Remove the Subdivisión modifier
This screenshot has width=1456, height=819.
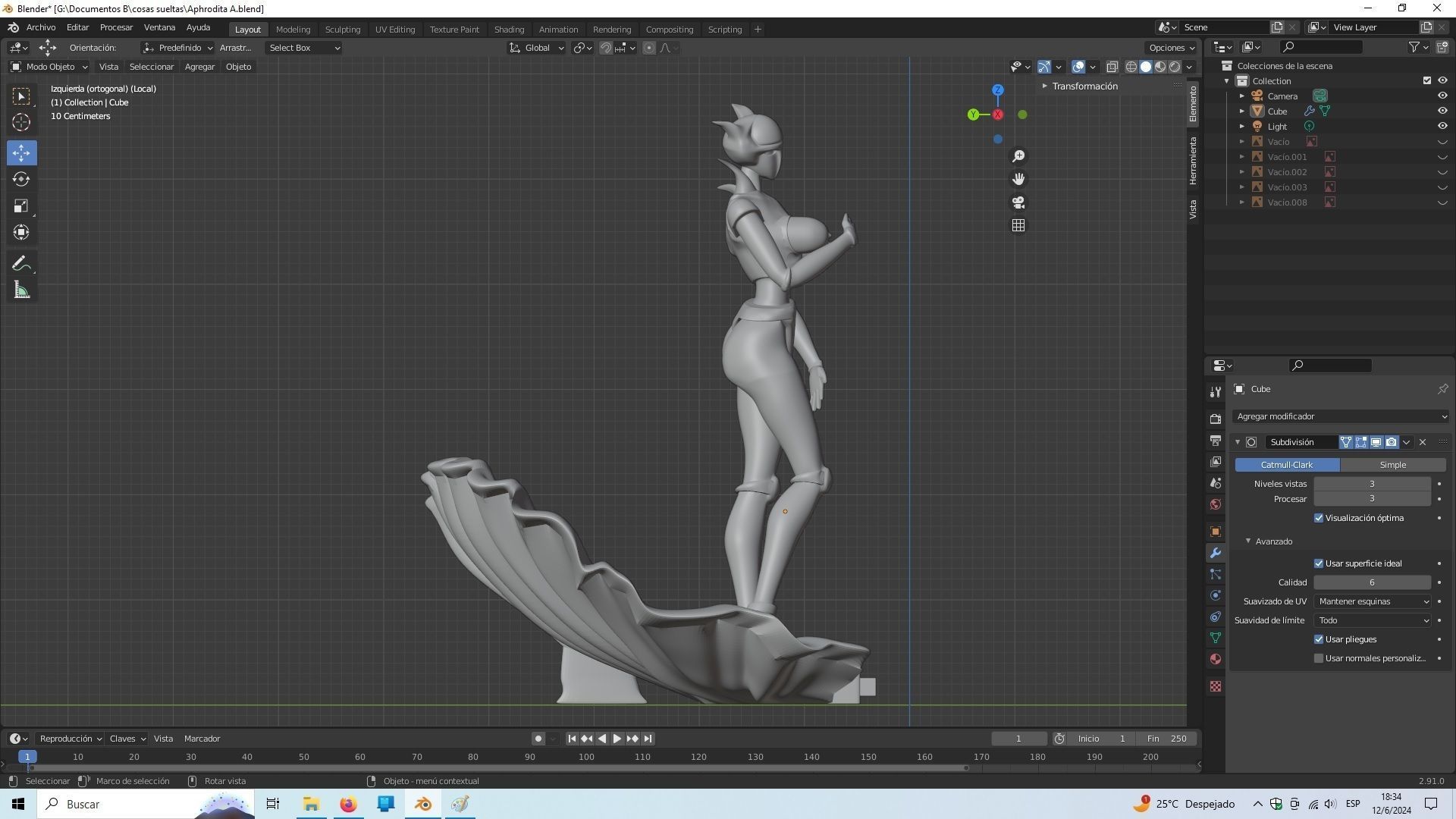click(x=1423, y=442)
